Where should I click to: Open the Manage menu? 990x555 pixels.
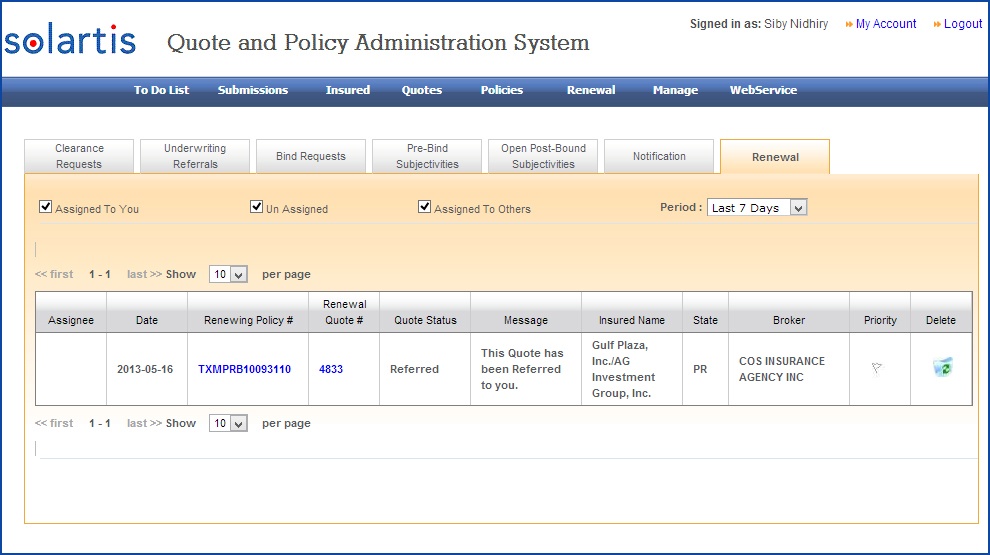[676, 90]
